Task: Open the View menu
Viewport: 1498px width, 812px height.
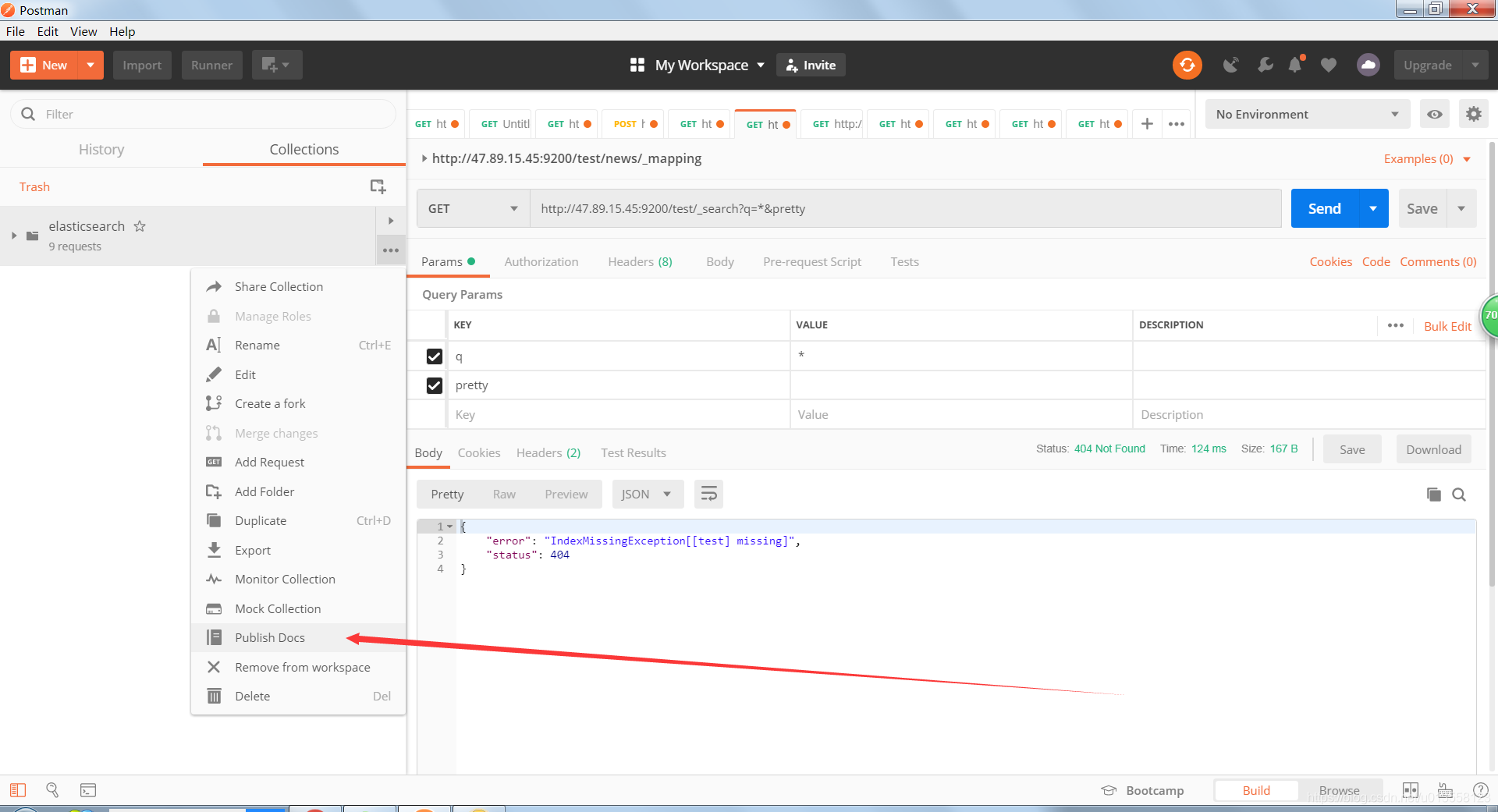Action: pyautogui.click(x=83, y=31)
